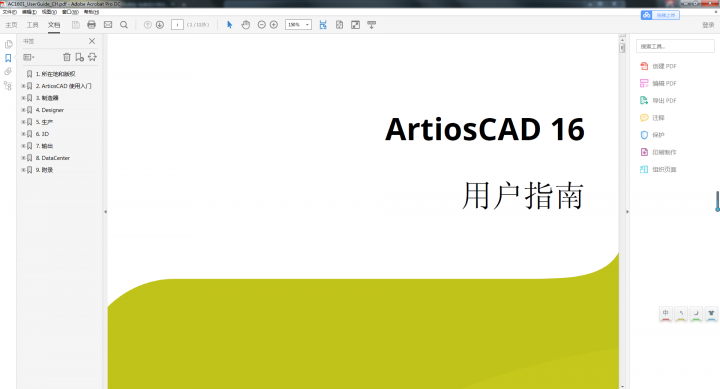Click the Print icon in toolbar
Screen dimensions: 720x389
click(91, 25)
